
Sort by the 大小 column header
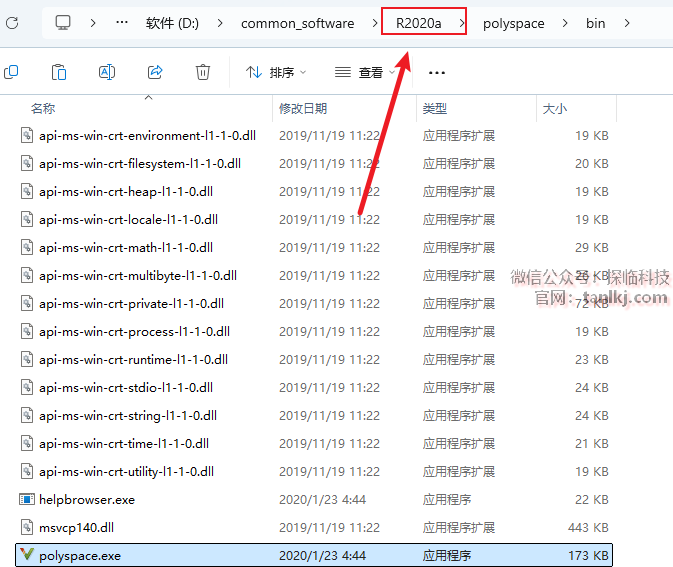pos(555,109)
